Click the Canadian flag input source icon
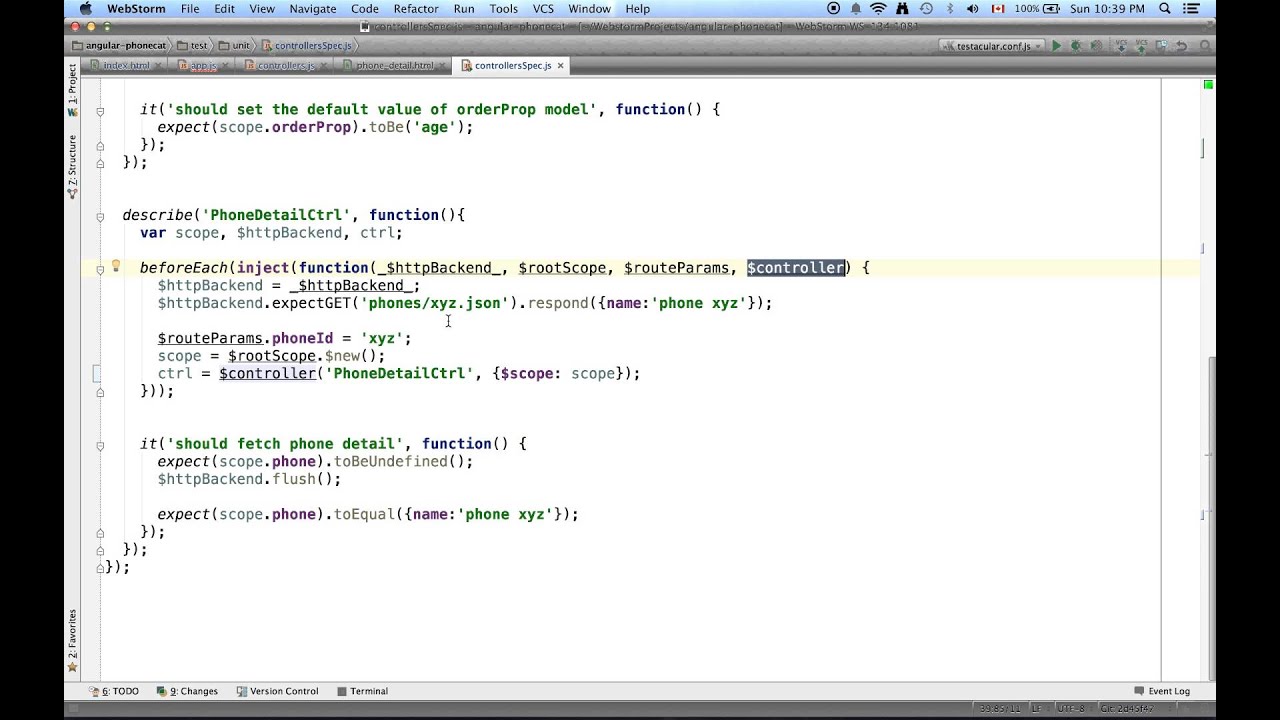 click(x=997, y=9)
